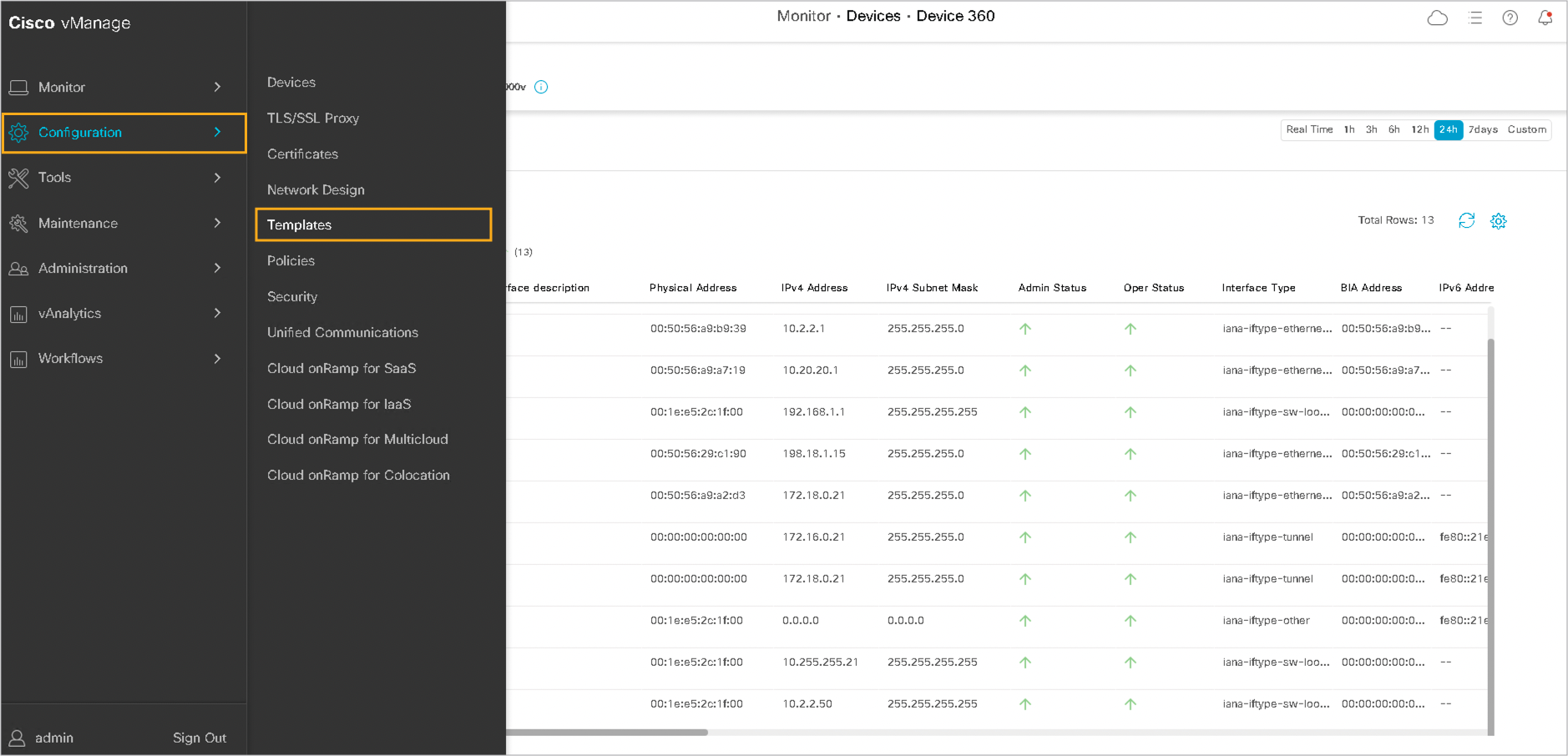Select Real Time range
The image size is (1568, 756).
point(1309,130)
